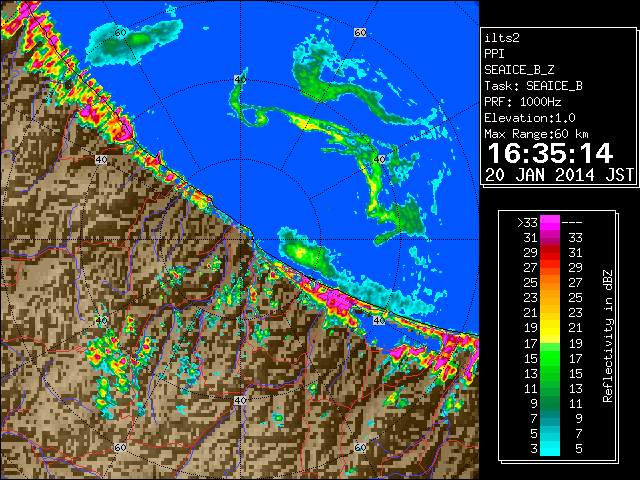
Task: Click the 60 ring label on southwest land
Action: 120,448
